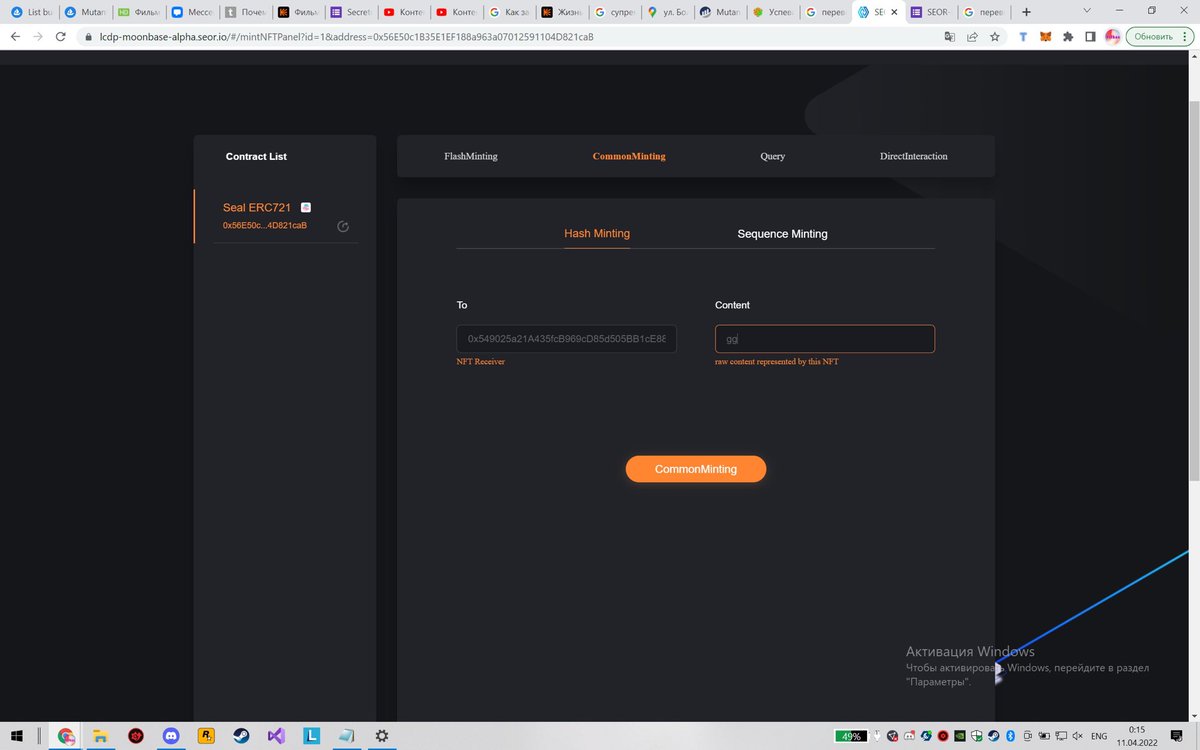
Task: Click browser forward arrow
Action: [38, 36]
